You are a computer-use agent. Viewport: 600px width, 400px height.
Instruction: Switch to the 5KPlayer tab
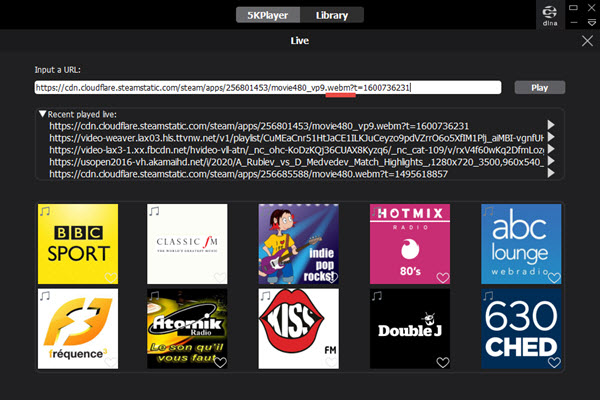268,15
